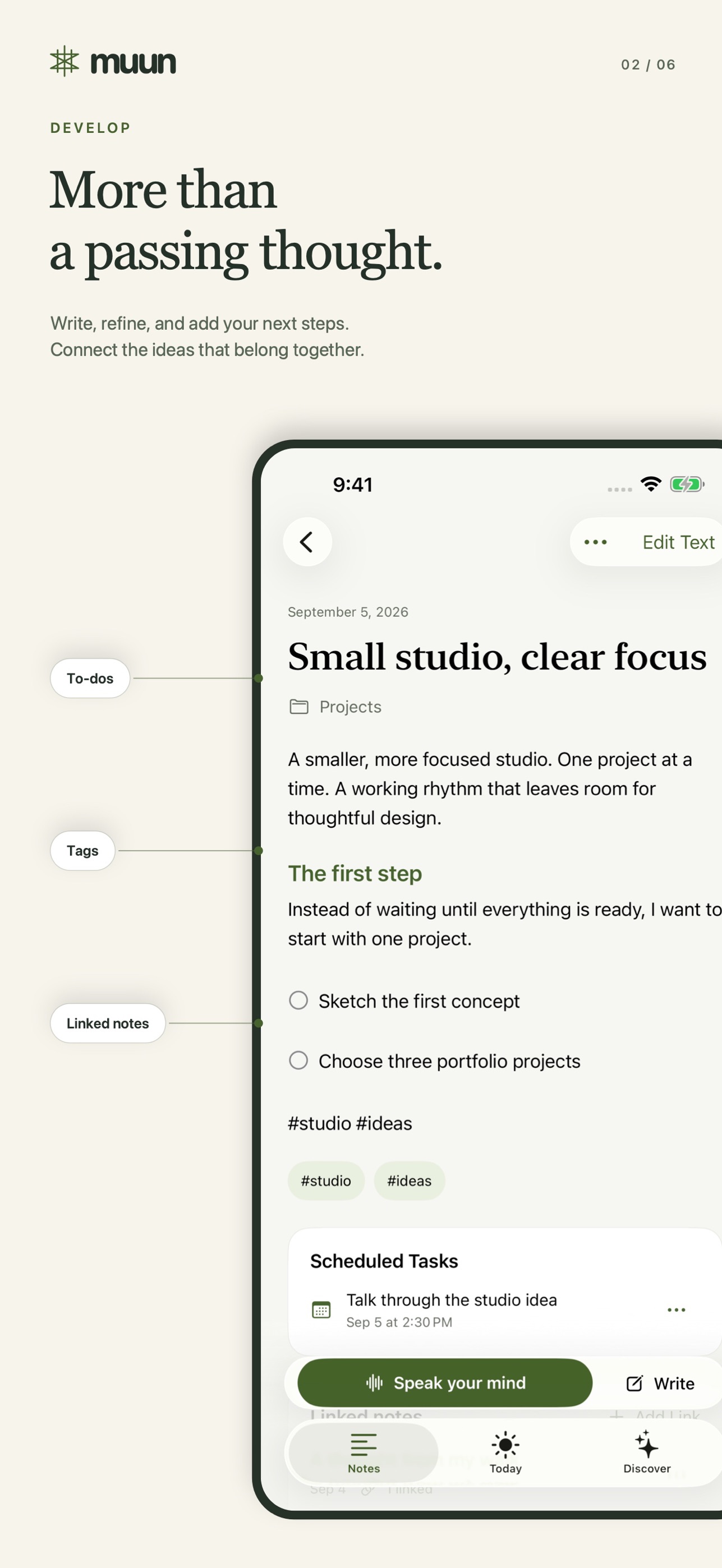
Task: Open the three-dot menu beside Edit Text
Action: [x=595, y=542]
